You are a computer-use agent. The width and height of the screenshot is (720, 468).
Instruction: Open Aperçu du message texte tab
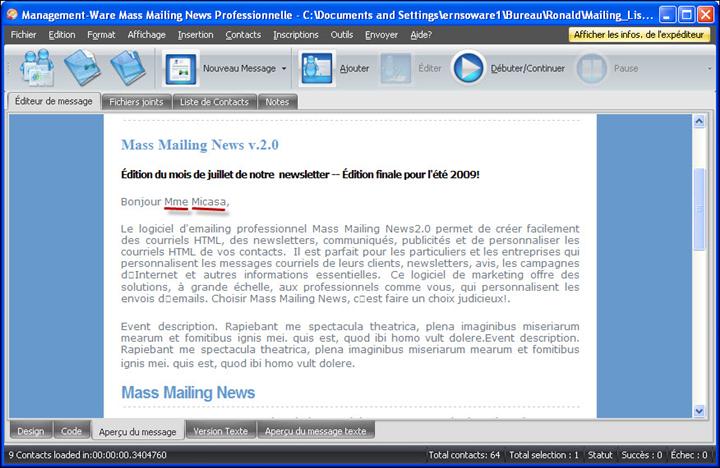click(315, 431)
